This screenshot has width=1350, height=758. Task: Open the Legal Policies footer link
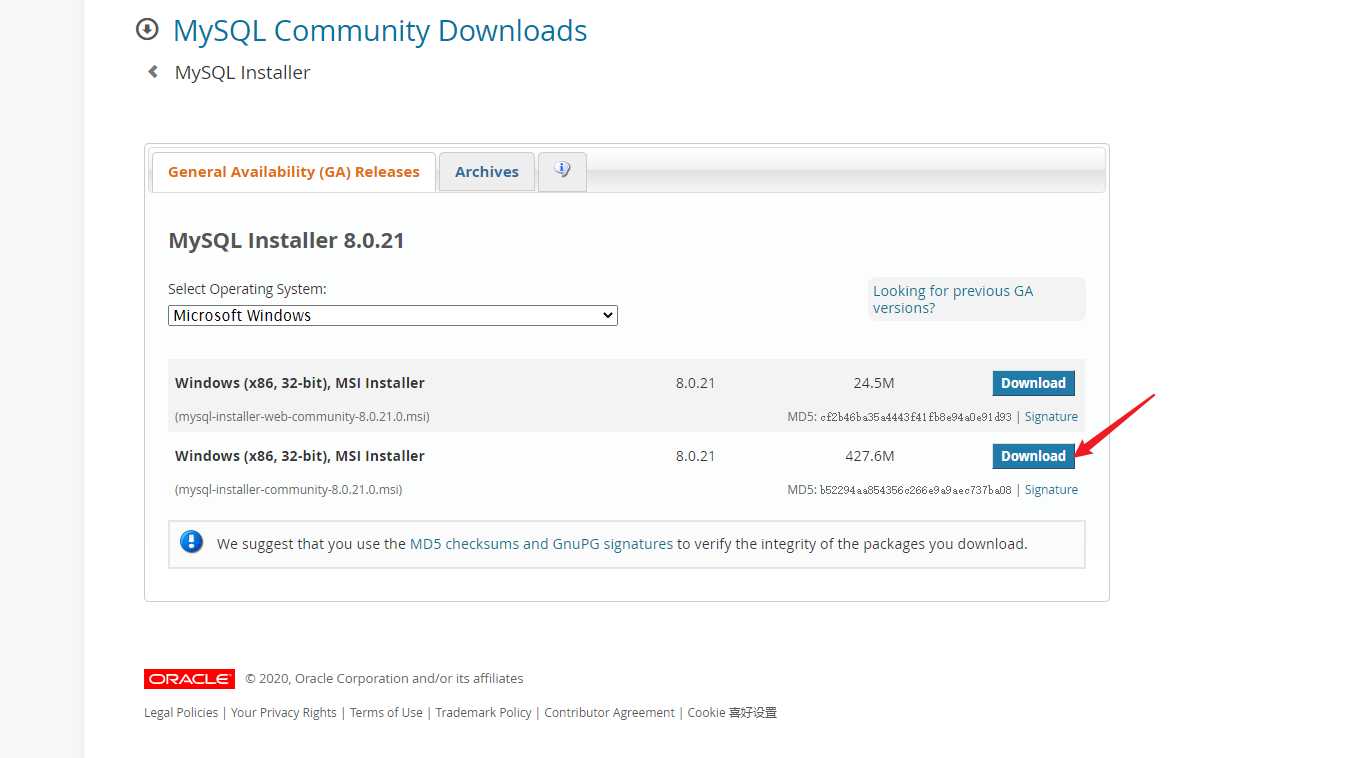[181, 713]
